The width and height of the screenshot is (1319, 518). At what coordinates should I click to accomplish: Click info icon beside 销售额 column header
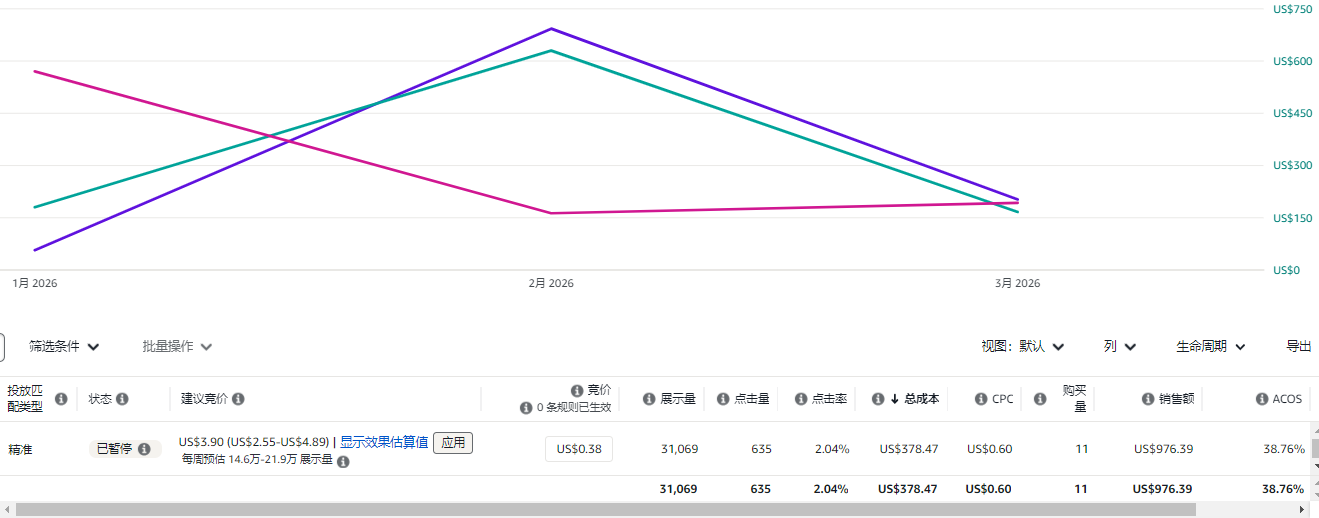[x=1149, y=399]
